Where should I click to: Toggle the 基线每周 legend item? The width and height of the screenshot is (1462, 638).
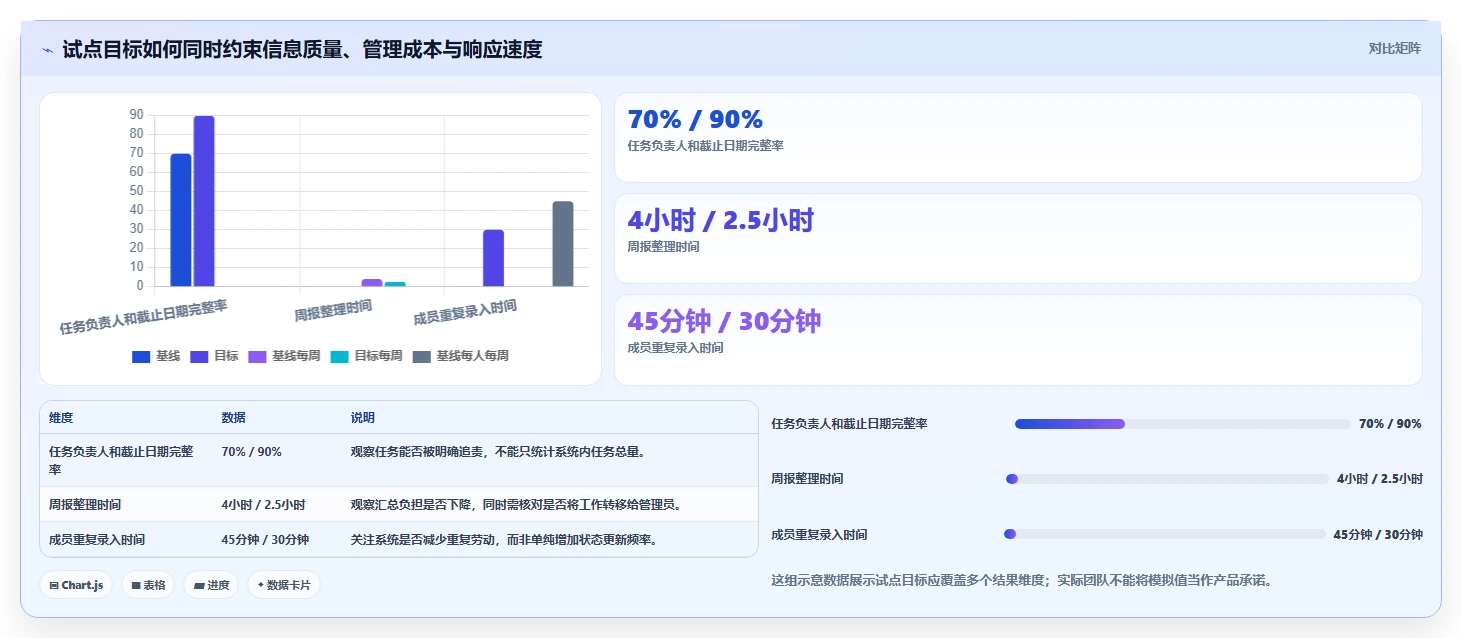[x=284, y=356]
